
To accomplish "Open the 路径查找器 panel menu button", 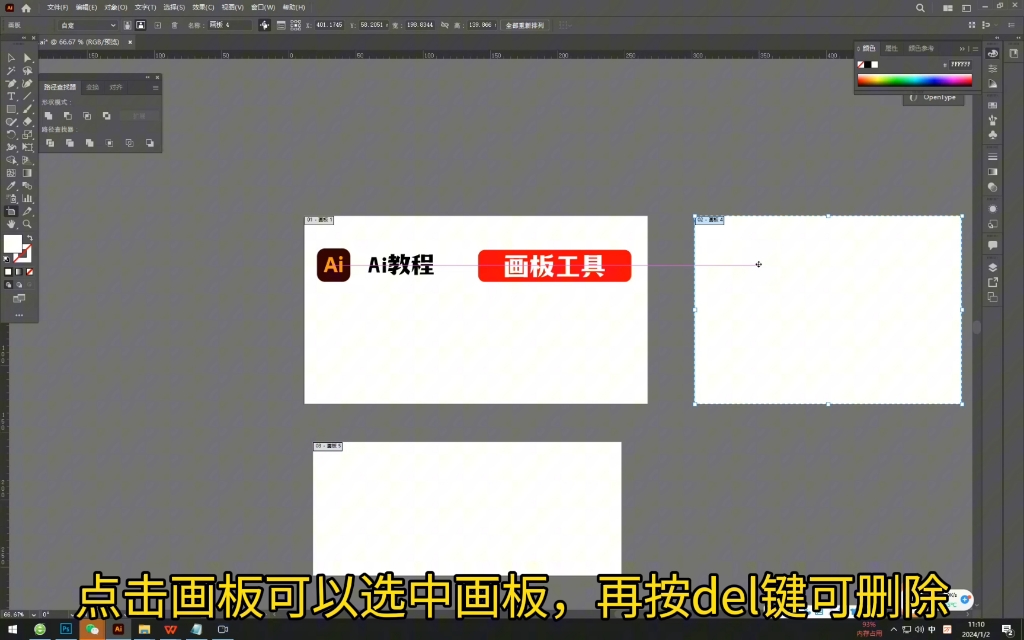I will click(x=156, y=88).
